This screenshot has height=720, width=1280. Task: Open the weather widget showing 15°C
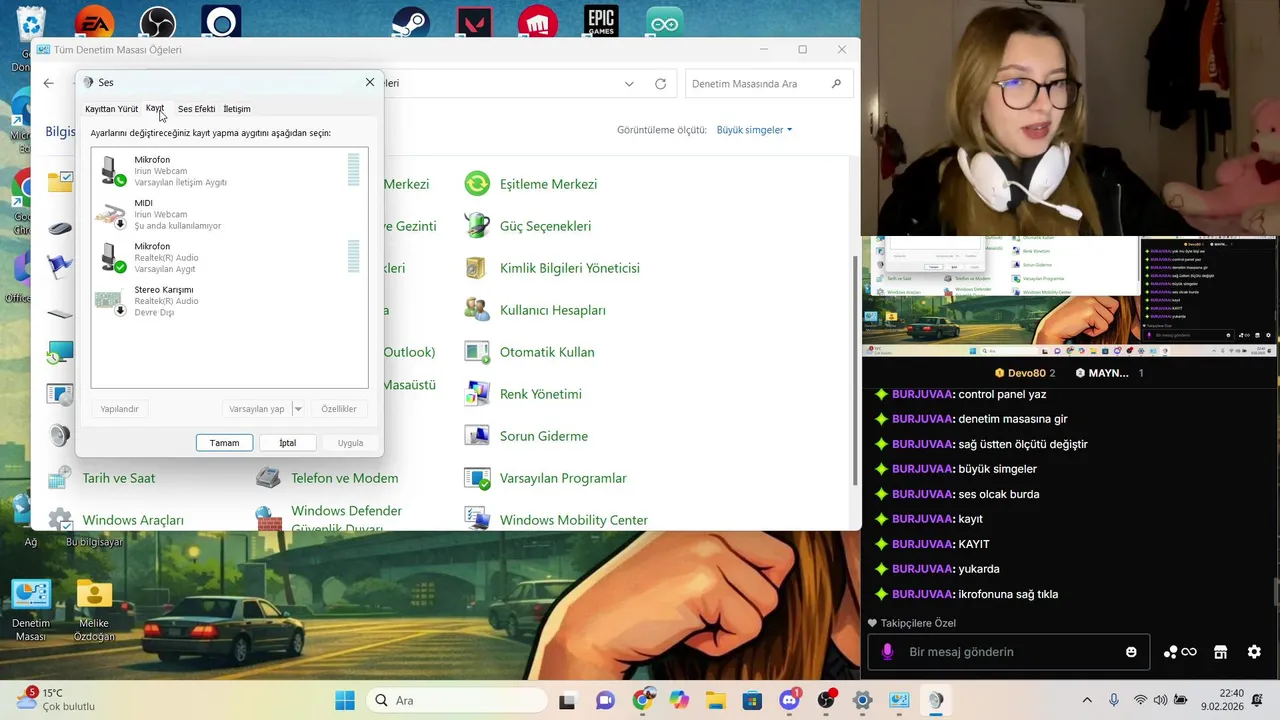(56, 699)
